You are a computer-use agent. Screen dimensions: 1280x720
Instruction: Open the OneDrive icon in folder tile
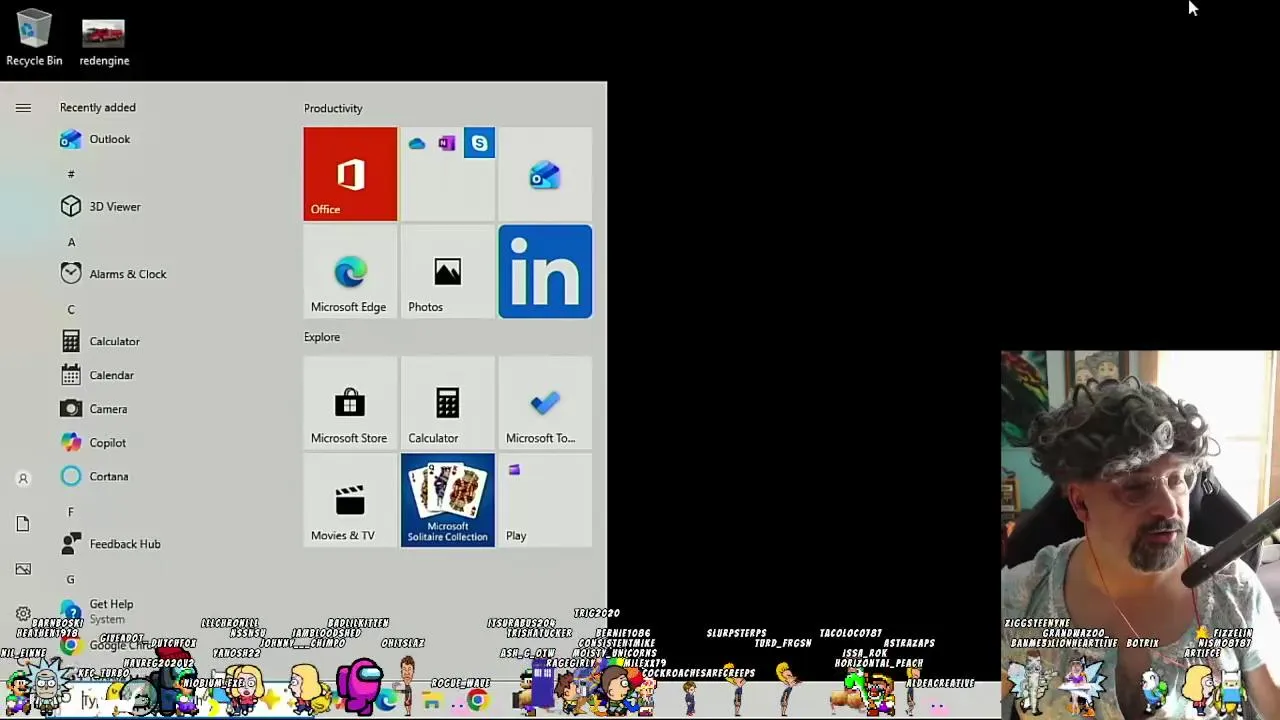(417, 143)
